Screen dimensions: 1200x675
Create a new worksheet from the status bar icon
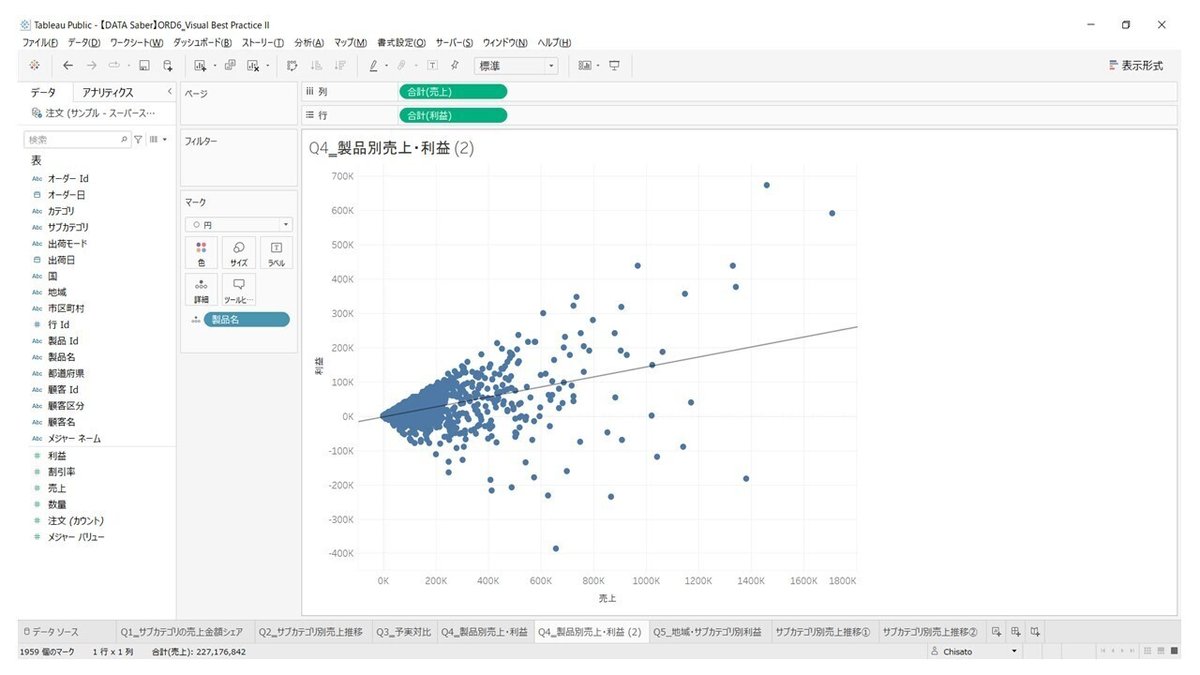pyautogui.click(x=996, y=631)
